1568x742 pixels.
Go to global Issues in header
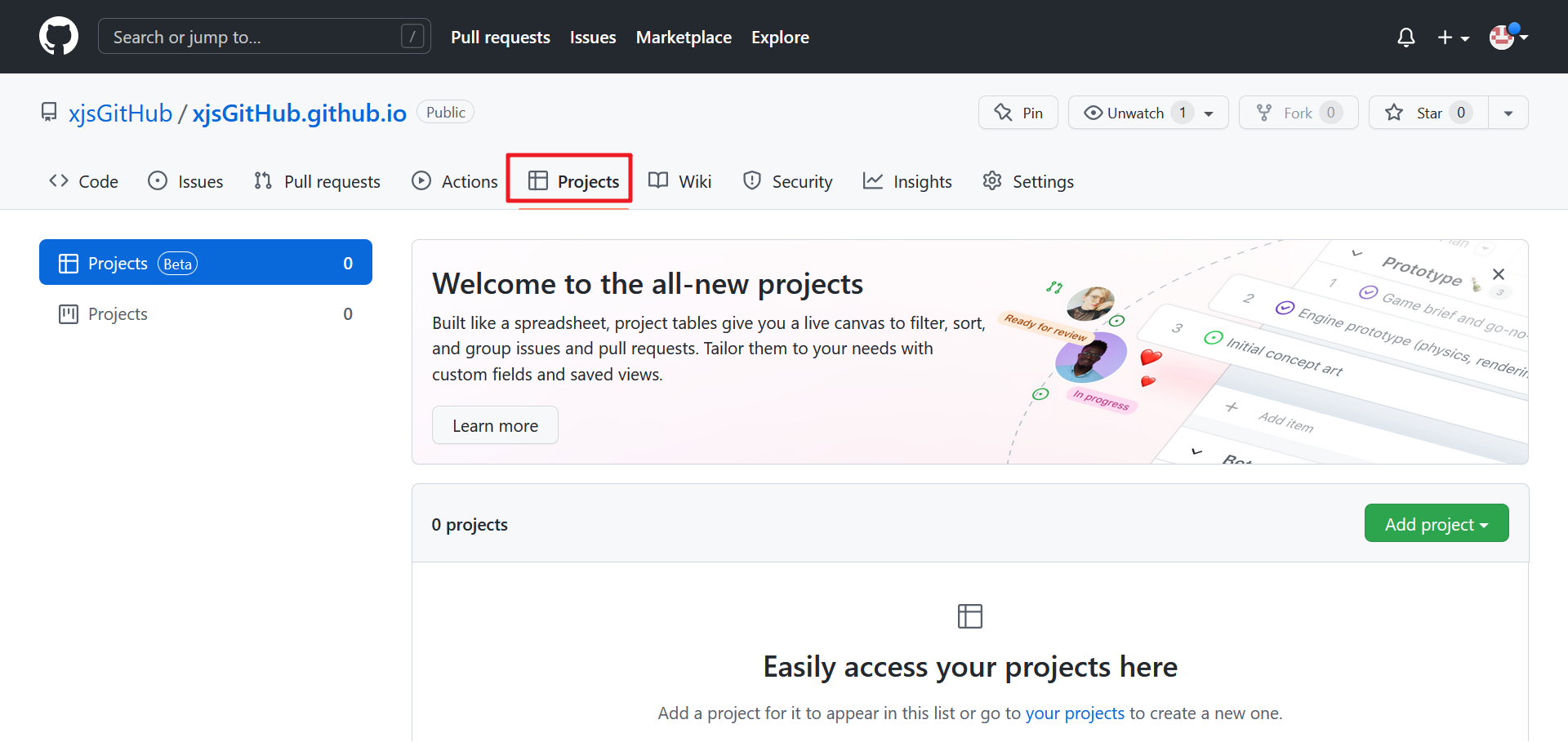[593, 38]
